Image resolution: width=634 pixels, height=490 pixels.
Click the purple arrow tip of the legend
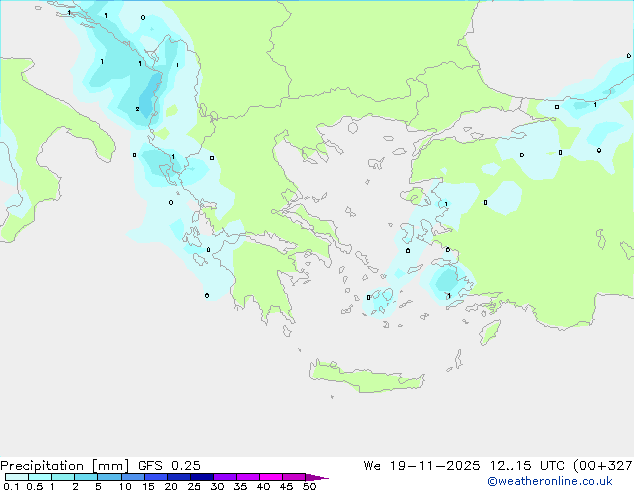[317, 477]
